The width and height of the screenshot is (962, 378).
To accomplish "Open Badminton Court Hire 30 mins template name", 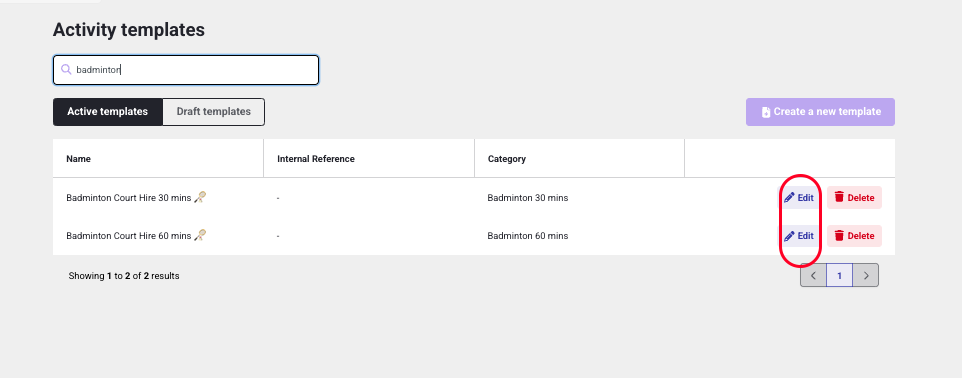I will (x=129, y=198).
